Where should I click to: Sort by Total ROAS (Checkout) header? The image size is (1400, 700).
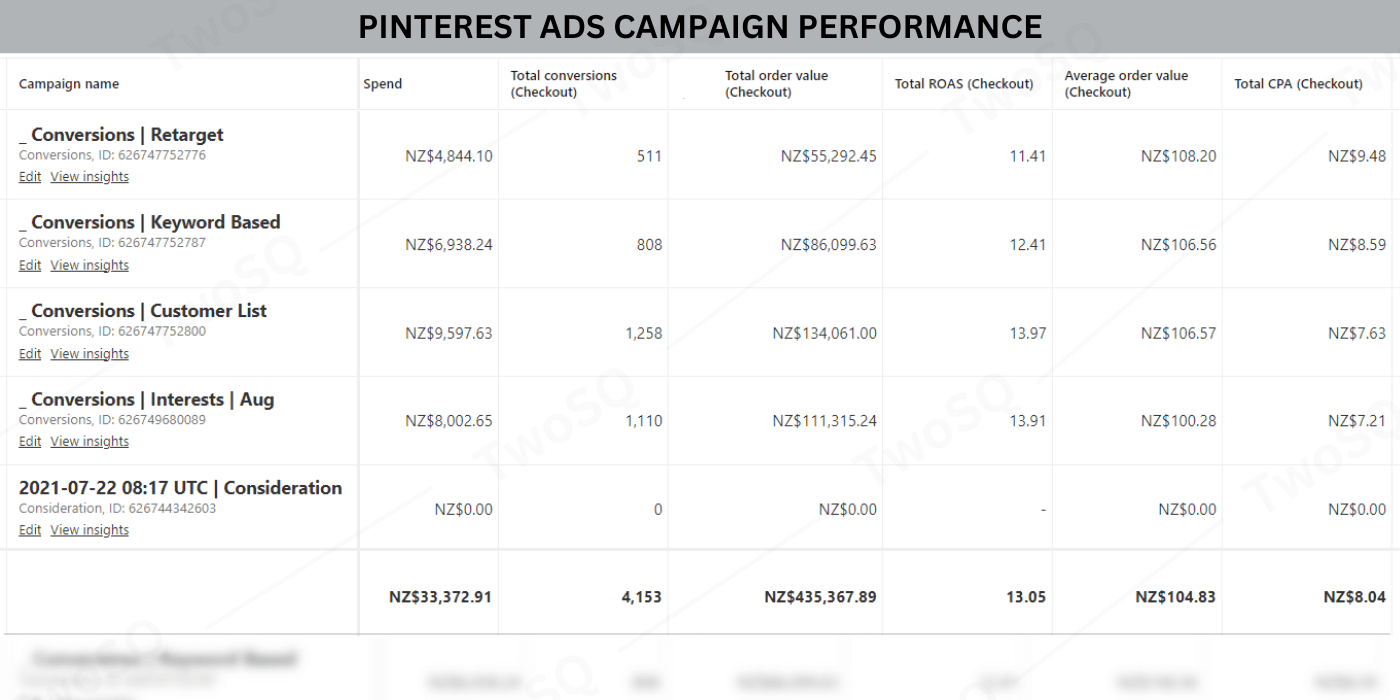click(x=963, y=84)
